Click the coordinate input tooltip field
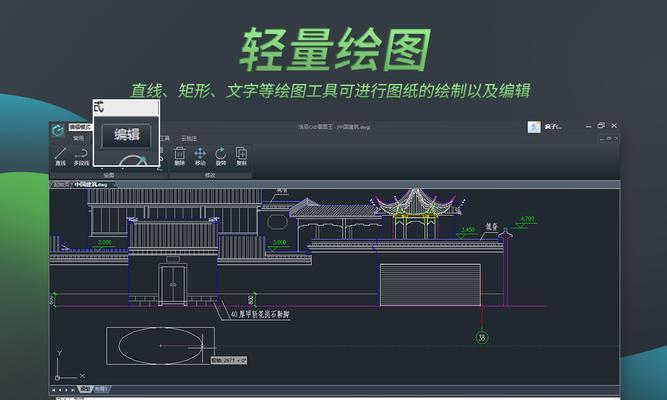Screen dimensions: 667x400 pyautogui.click(x=229, y=360)
